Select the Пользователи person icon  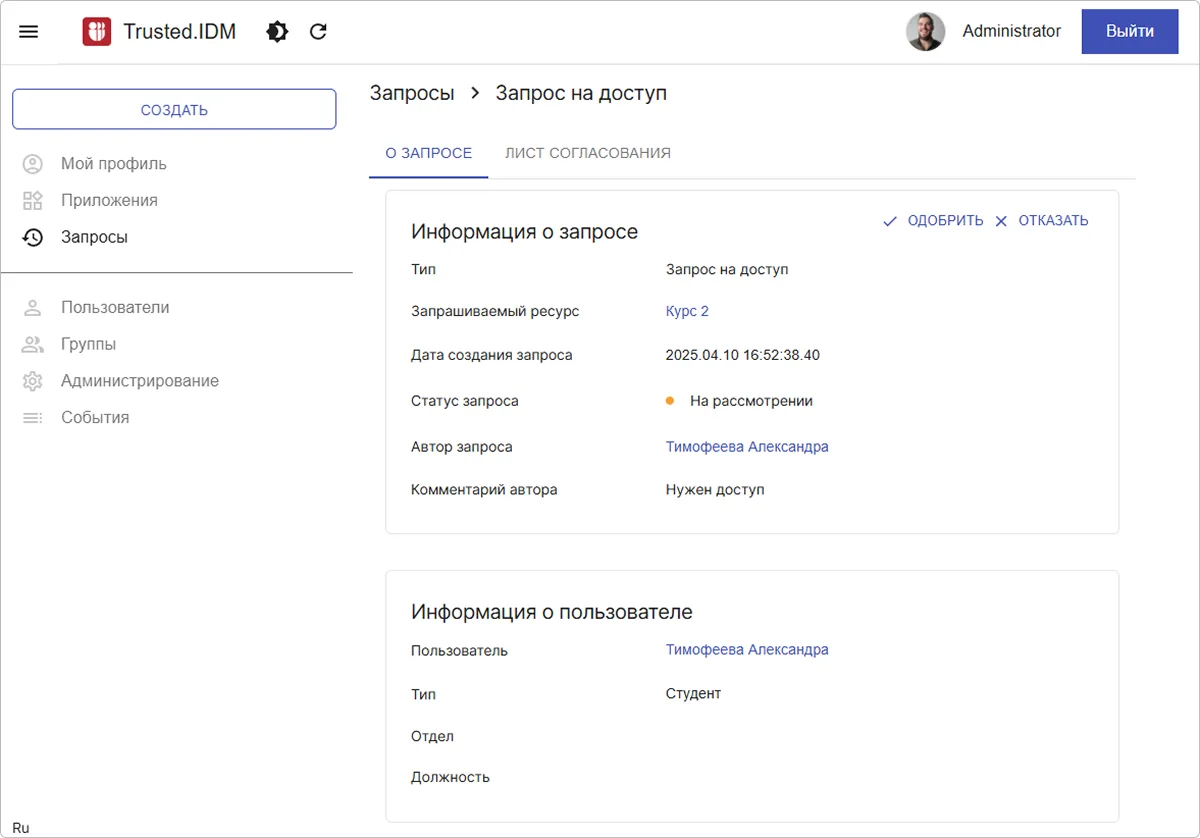click(x=32, y=307)
